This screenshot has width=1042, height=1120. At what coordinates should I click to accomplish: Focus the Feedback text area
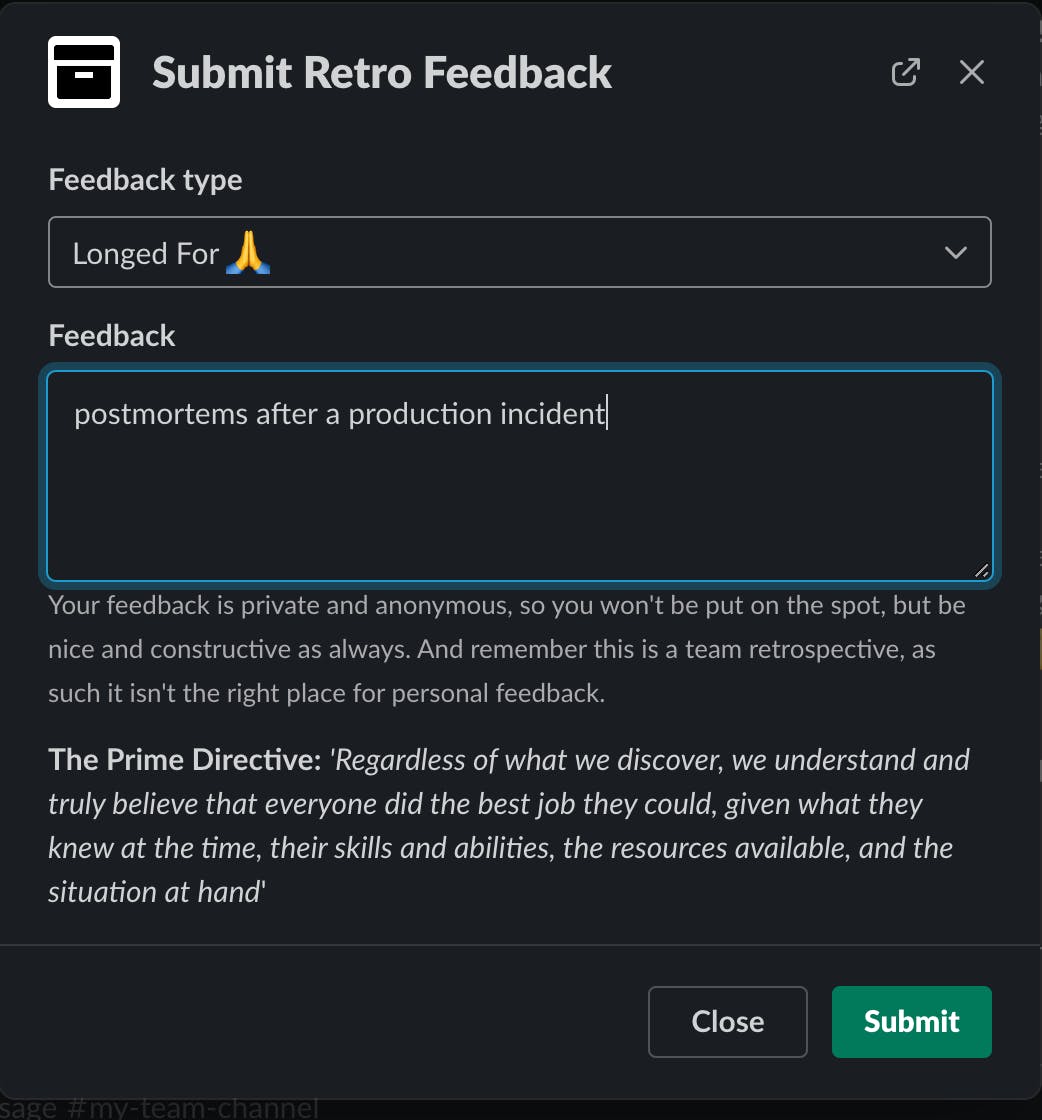click(x=519, y=490)
